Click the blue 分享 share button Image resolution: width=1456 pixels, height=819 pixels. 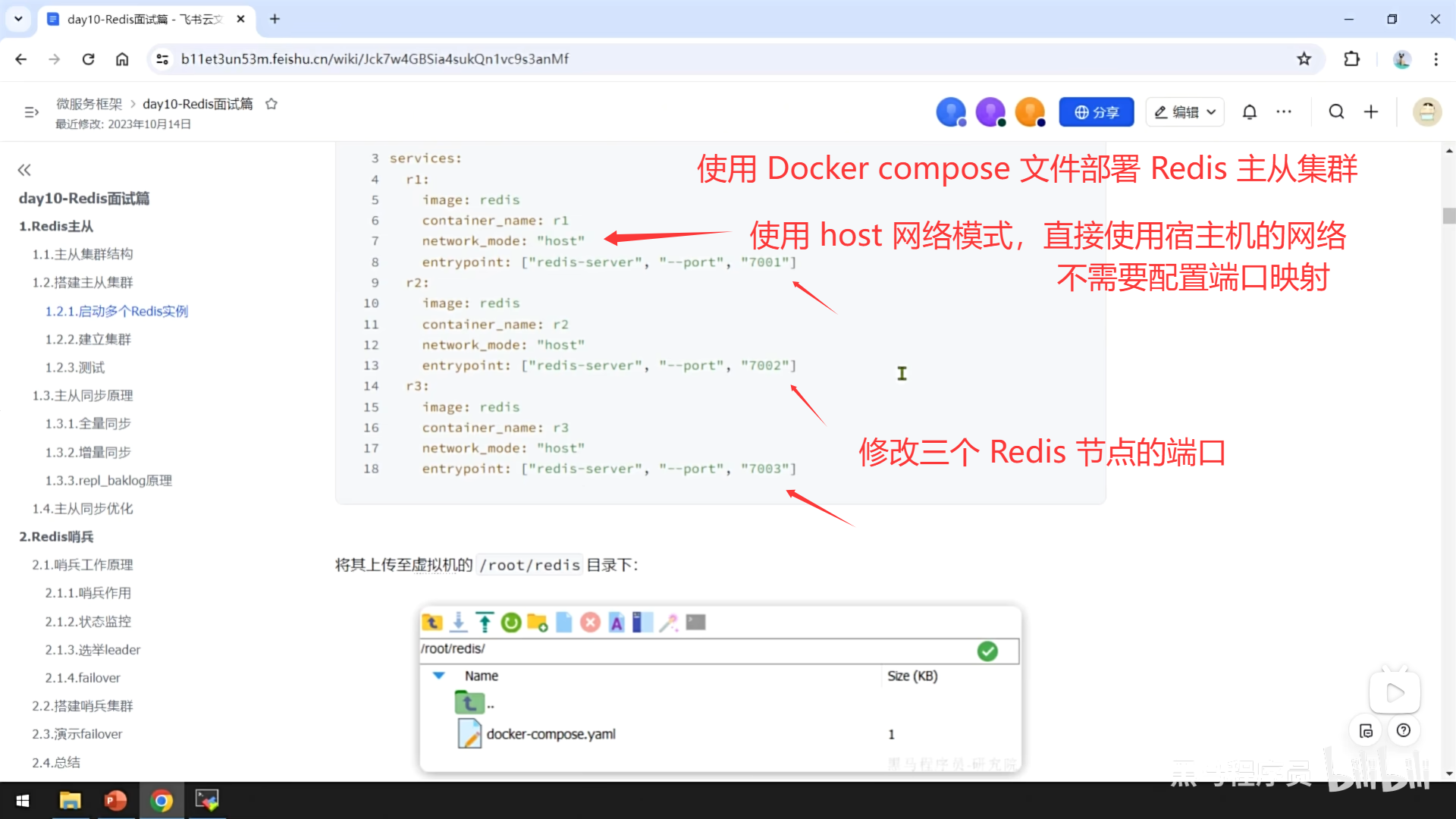point(1097,112)
